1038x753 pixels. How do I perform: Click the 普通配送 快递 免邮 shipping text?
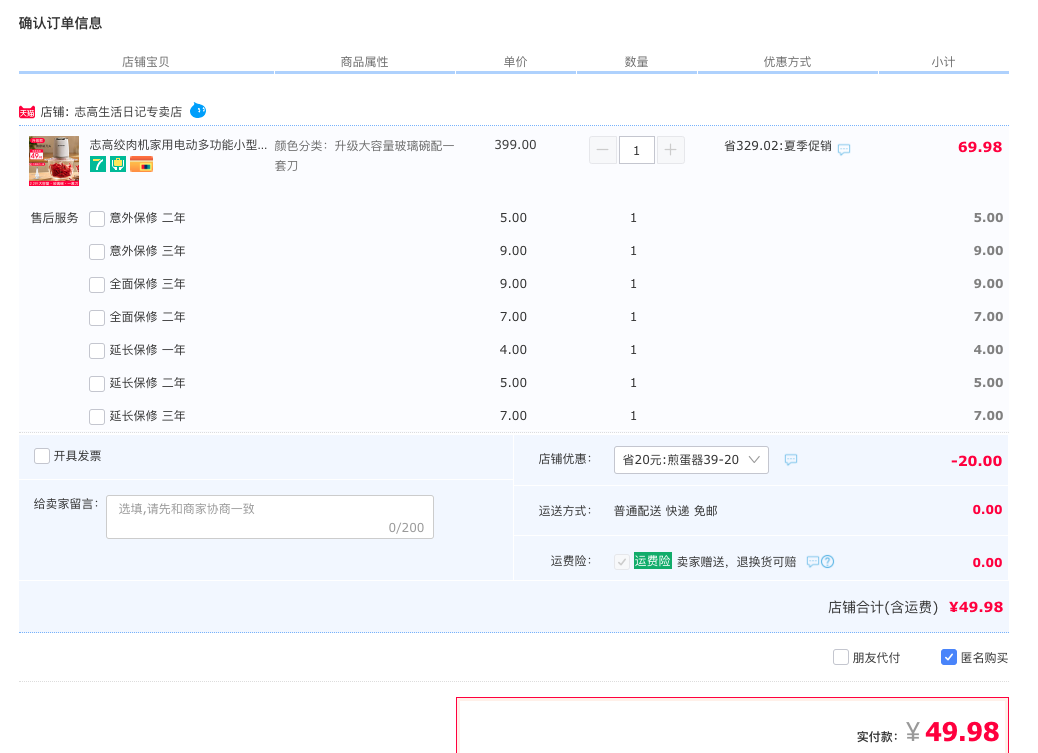[x=665, y=511]
